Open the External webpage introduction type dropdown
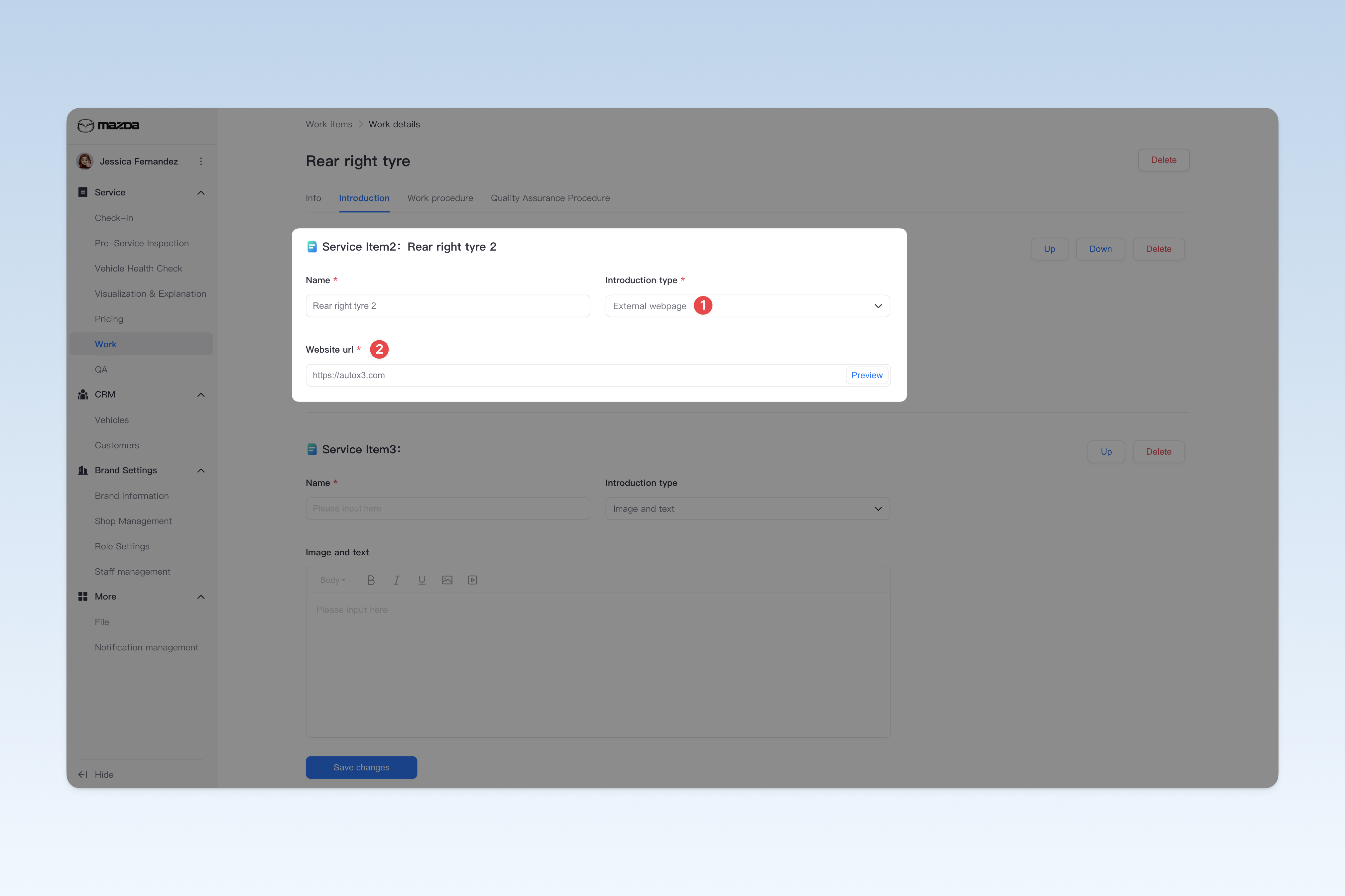Viewport: 1345px width, 896px height. click(x=748, y=306)
